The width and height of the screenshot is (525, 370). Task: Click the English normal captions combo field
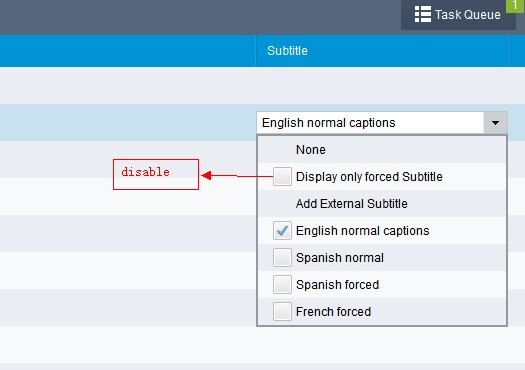(x=370, y=123)
